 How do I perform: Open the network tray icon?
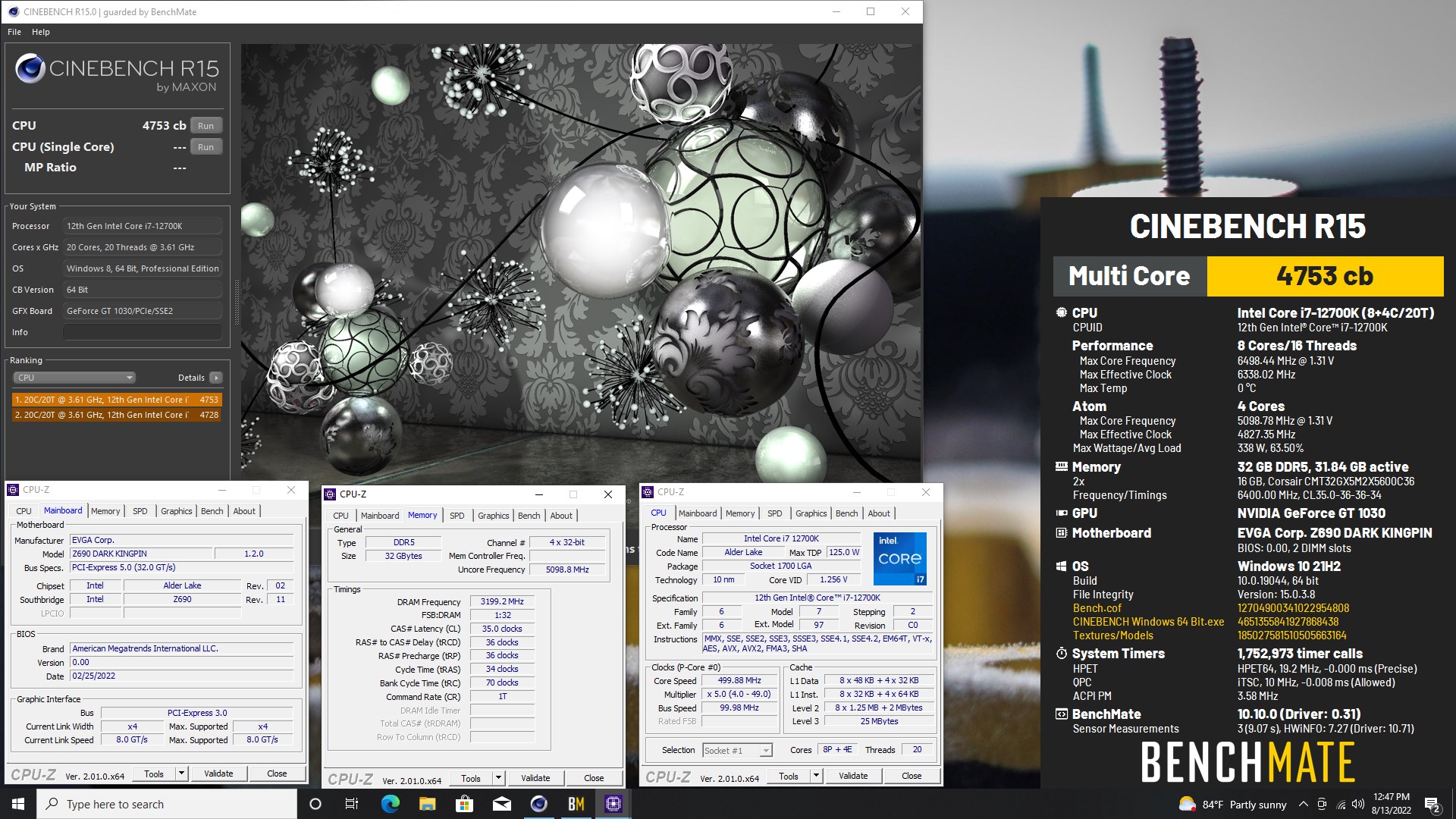pyautogui.click(x=1341, y=805)
